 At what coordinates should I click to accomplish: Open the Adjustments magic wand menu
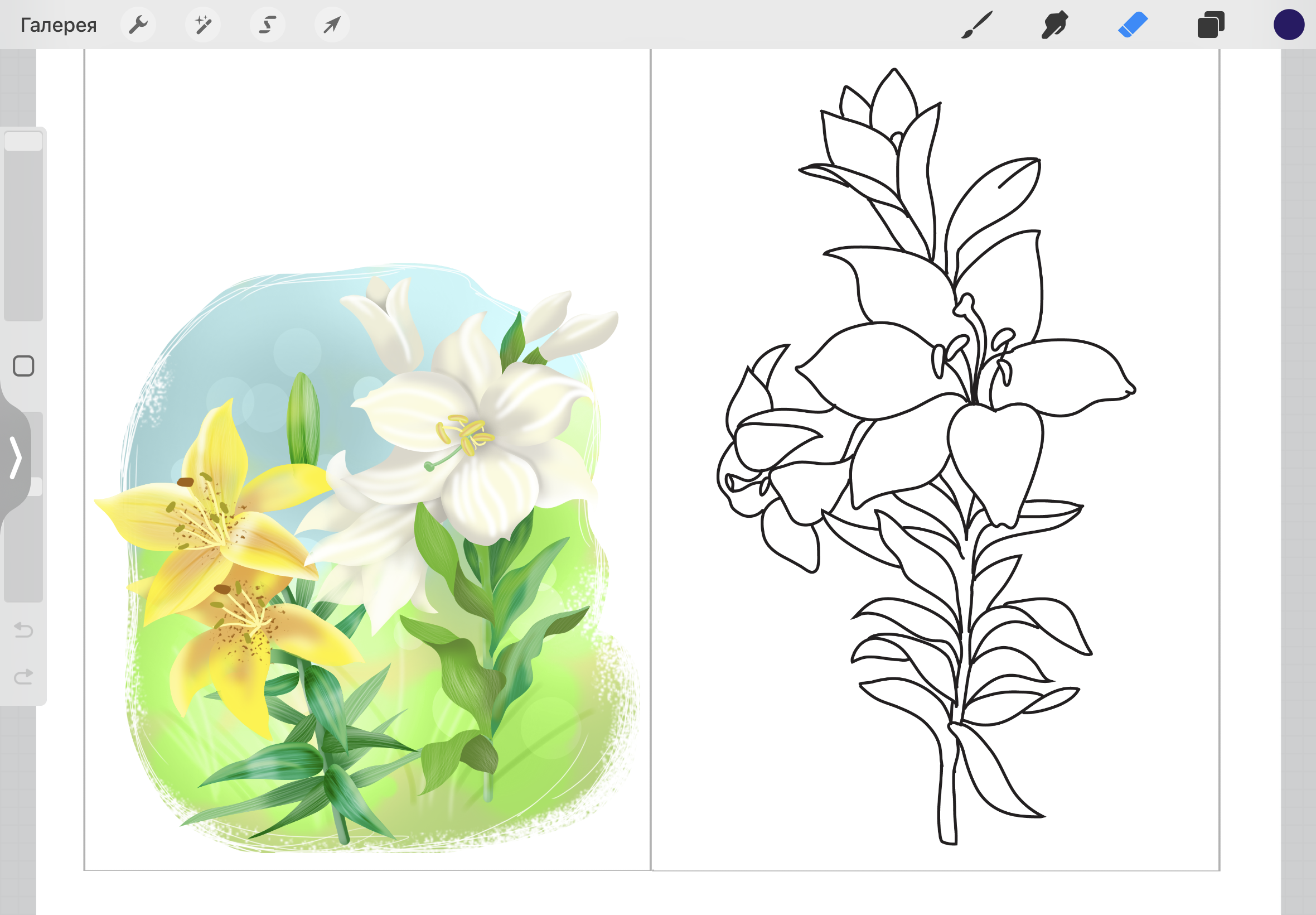coord(203,25)
